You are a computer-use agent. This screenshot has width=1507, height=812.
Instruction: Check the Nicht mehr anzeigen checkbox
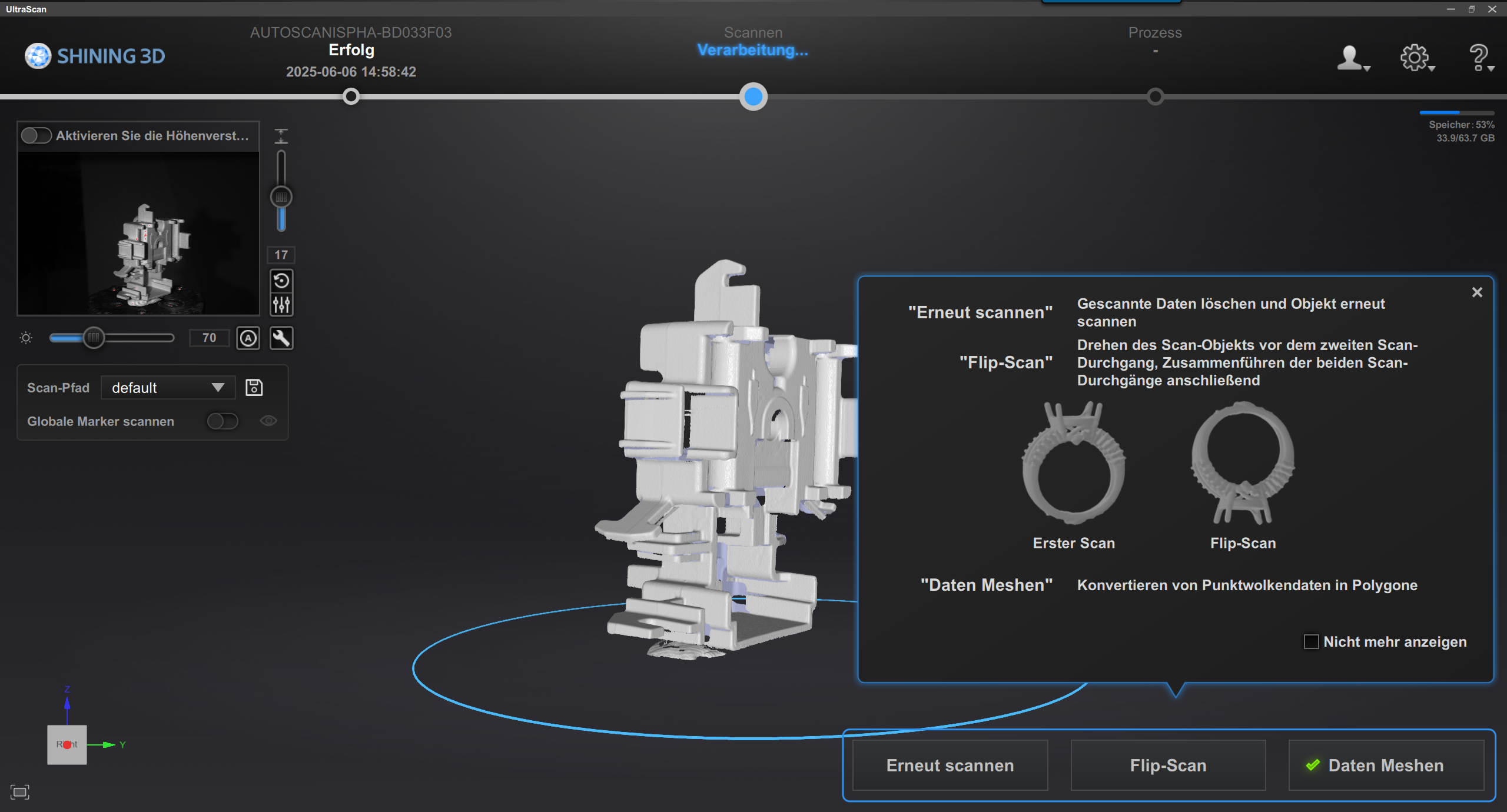(x=1311, y=641)
